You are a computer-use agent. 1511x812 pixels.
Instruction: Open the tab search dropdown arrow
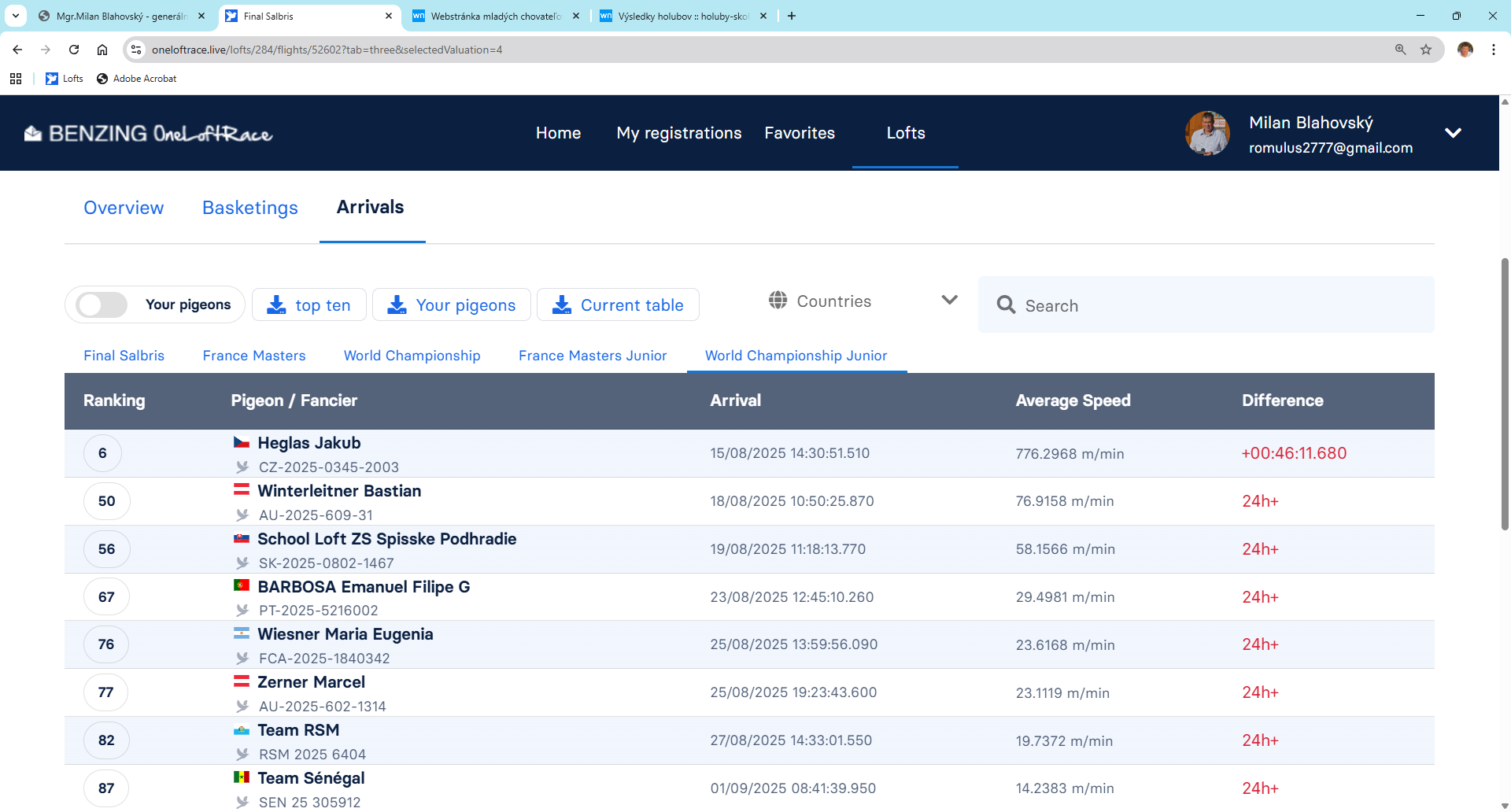pyautogui.click(x=16, y=16)
